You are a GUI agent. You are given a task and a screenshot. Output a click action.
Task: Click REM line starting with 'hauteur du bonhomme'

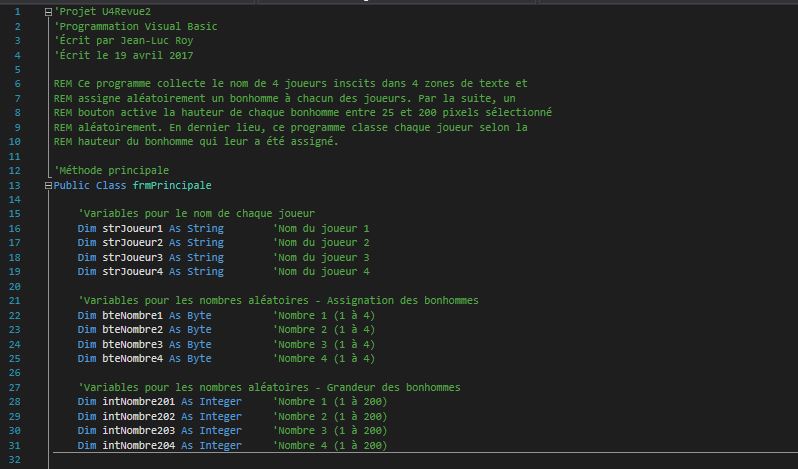(x=196, y=142)
